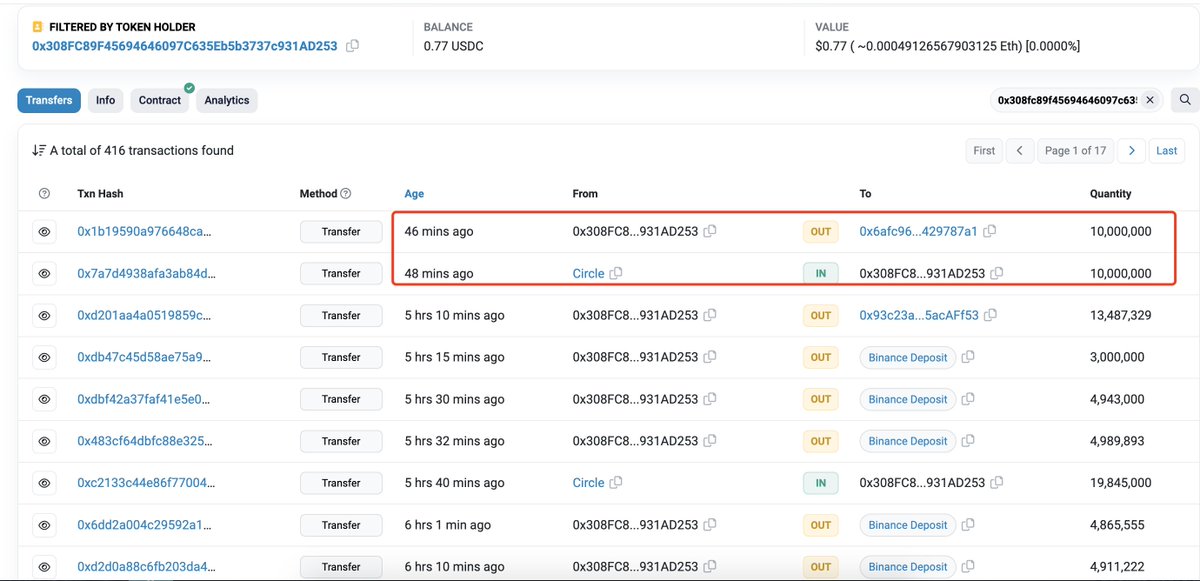Open To address 0x93c23a...5acAFf53

[x=919, y=315]
